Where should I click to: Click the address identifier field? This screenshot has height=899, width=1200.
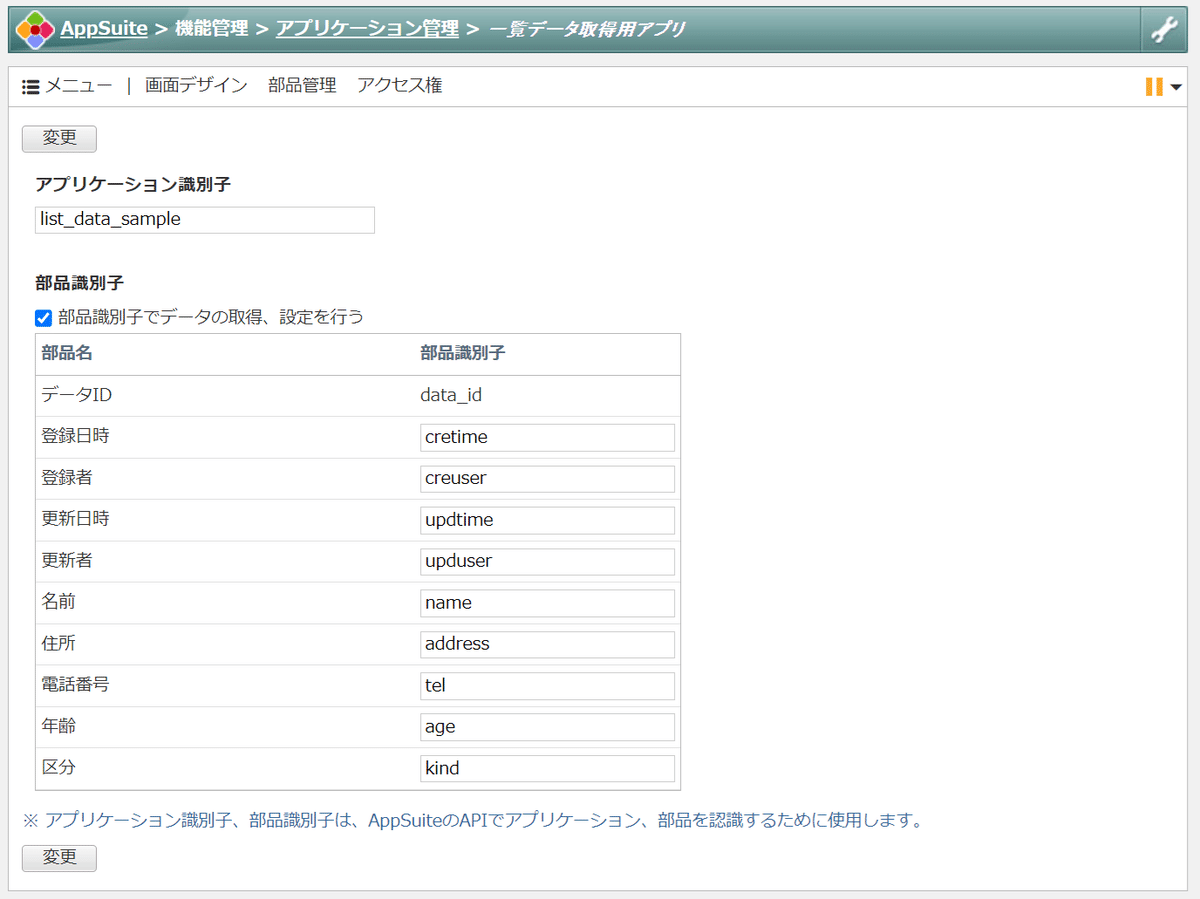(547, 644)
